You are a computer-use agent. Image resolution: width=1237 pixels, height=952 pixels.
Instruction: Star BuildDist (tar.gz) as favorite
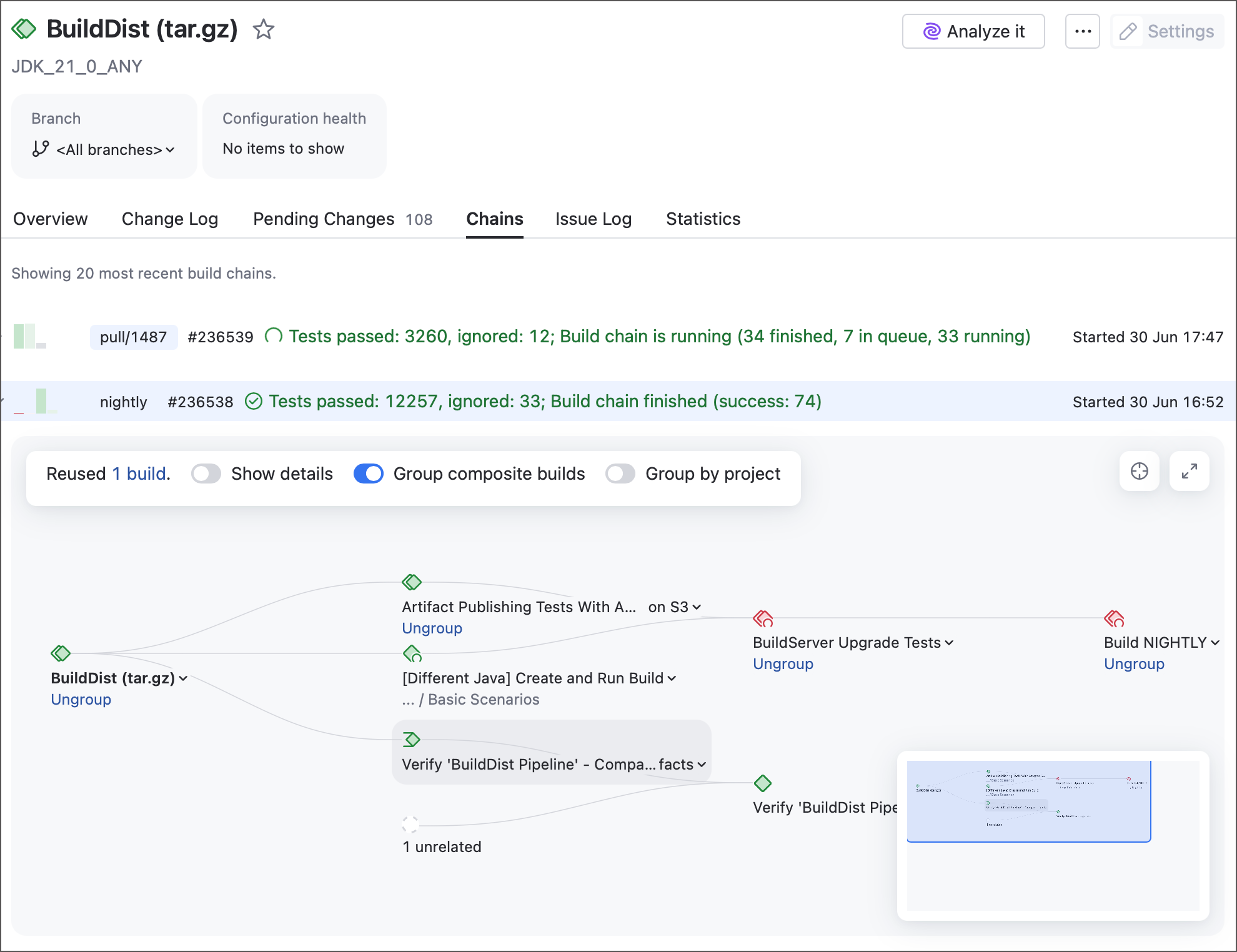264,29
